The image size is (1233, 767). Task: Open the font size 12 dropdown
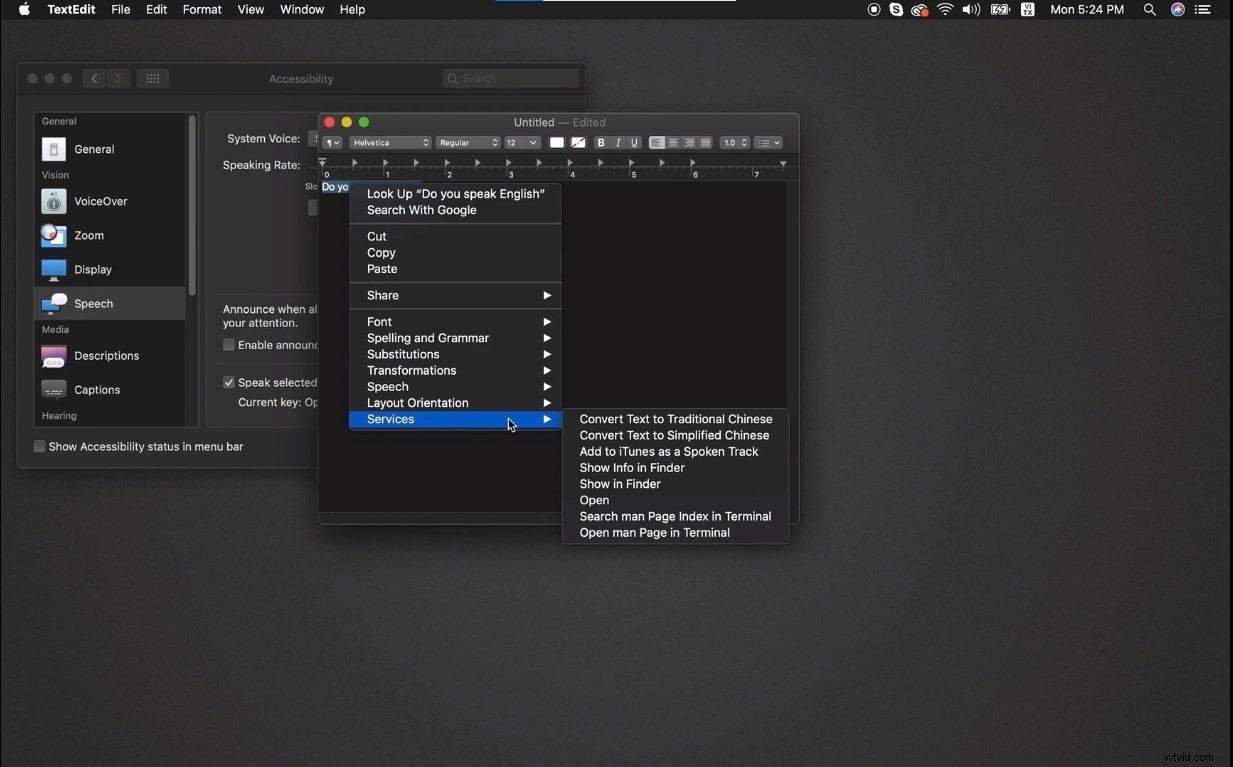pos(520,143)
